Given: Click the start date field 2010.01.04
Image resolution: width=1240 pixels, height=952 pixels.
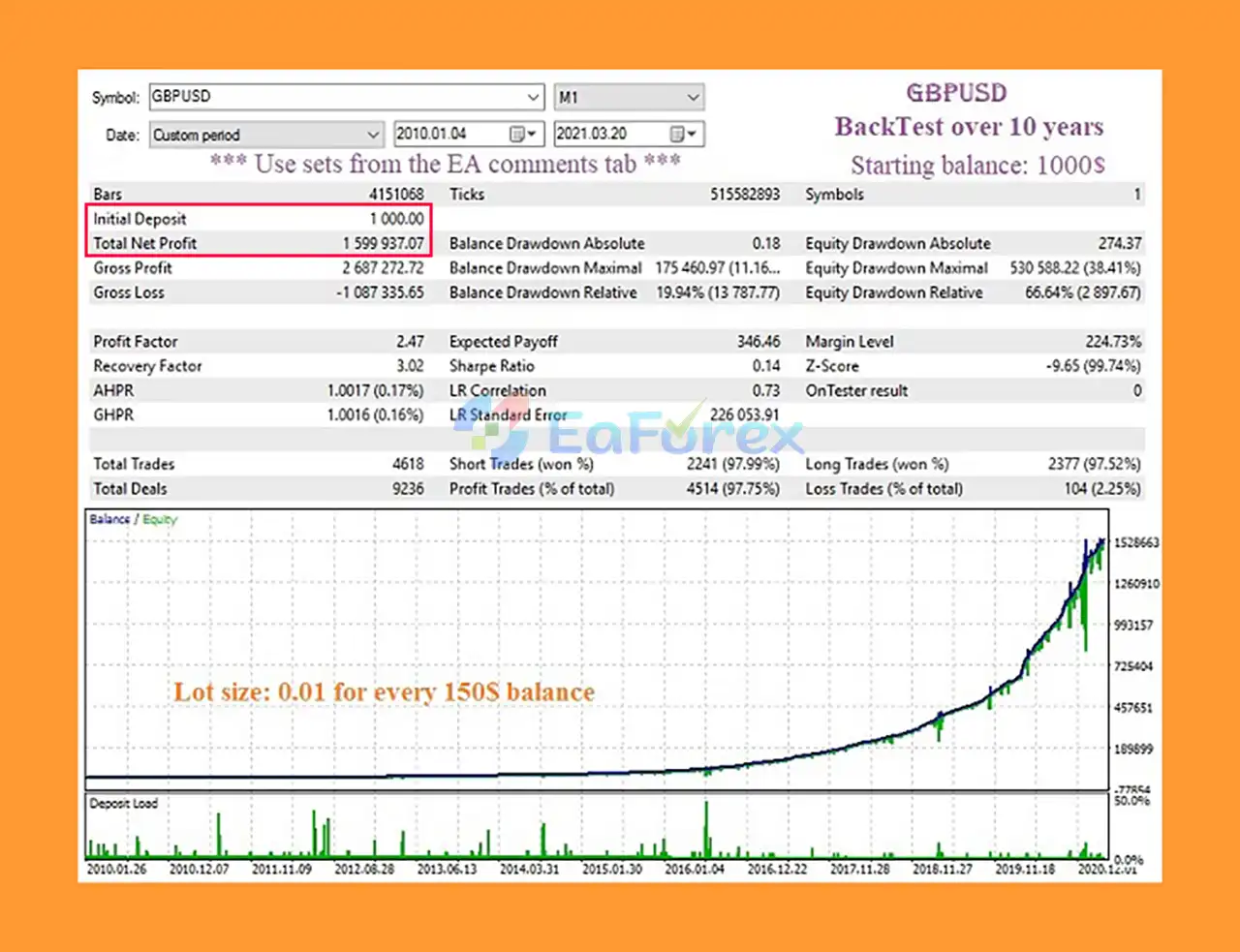Looking at the screenshot, I should pyautogui.click(x=469, y=135).
